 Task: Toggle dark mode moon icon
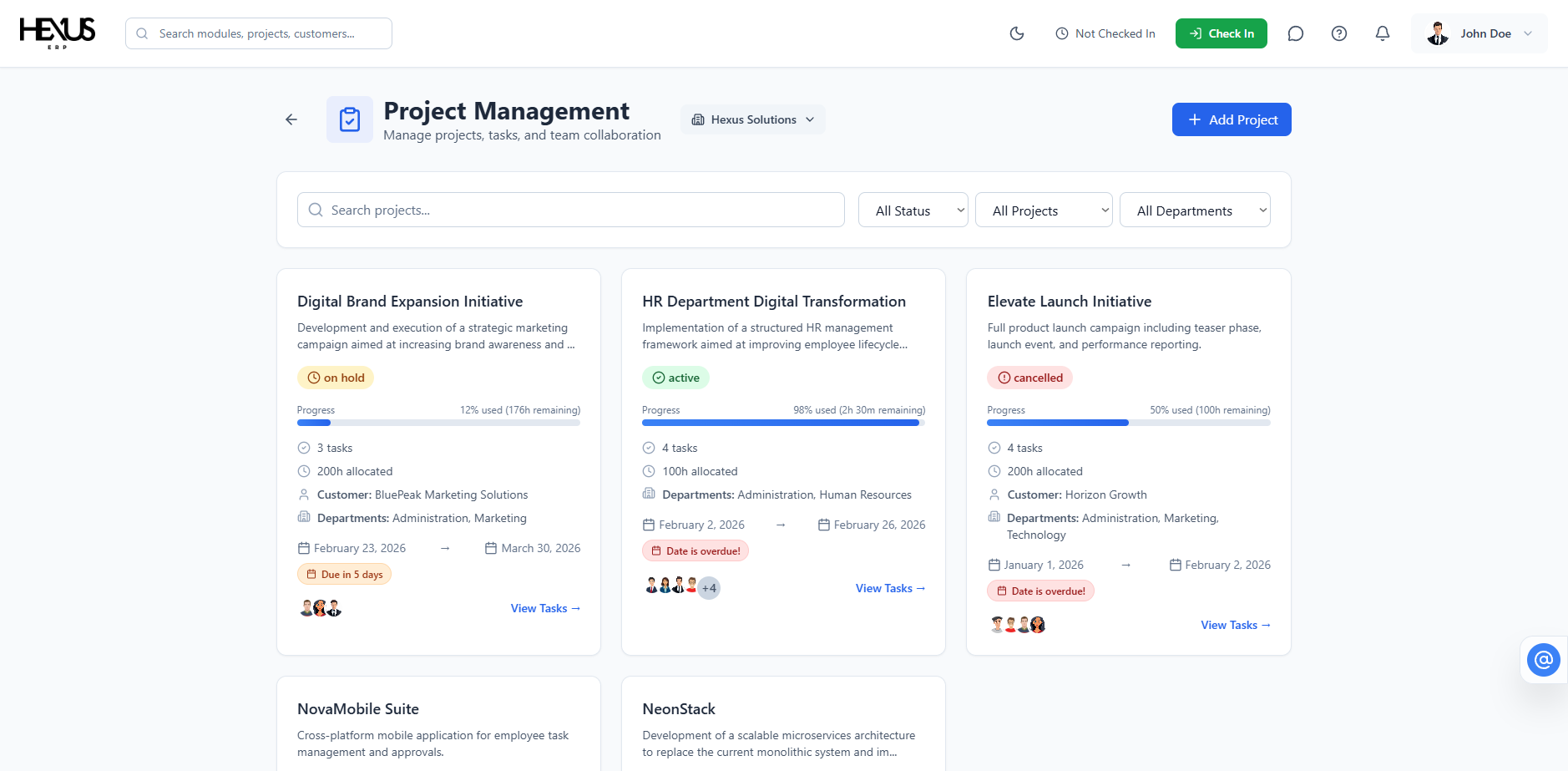pyautogui.click(x=1017, y=33)
